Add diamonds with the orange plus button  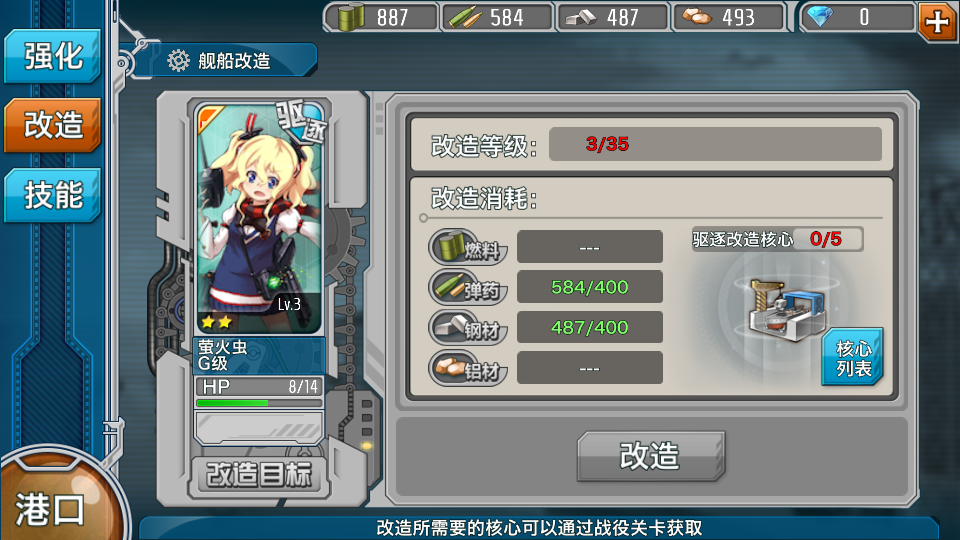click(x=937, y=21)
